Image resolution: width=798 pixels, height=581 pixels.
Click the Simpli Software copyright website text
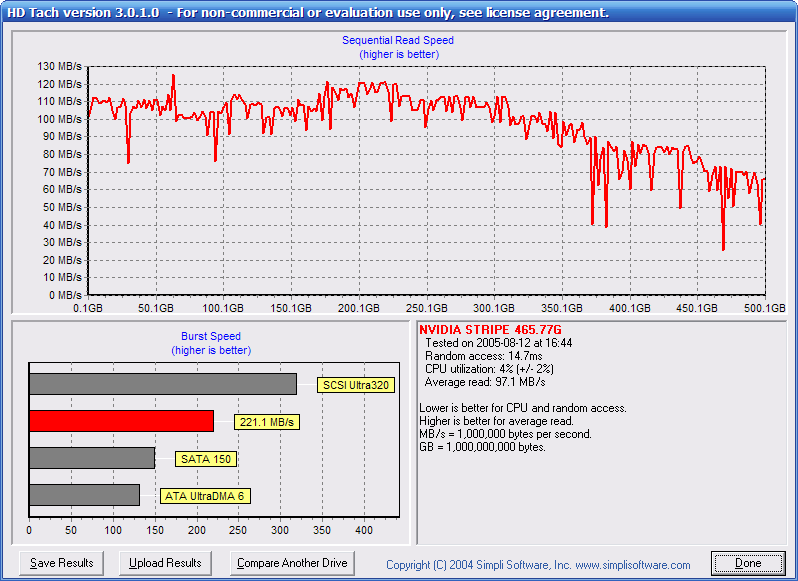pyautogui.click(x=538, y=565)
